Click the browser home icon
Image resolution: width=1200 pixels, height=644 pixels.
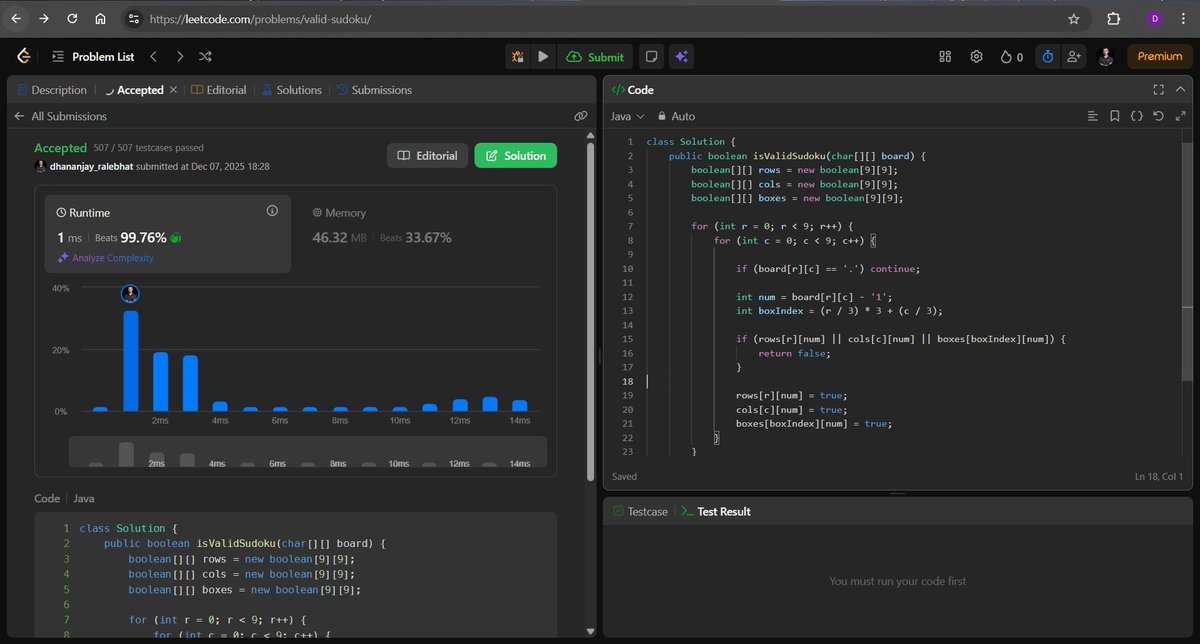[x=100, y=19]
